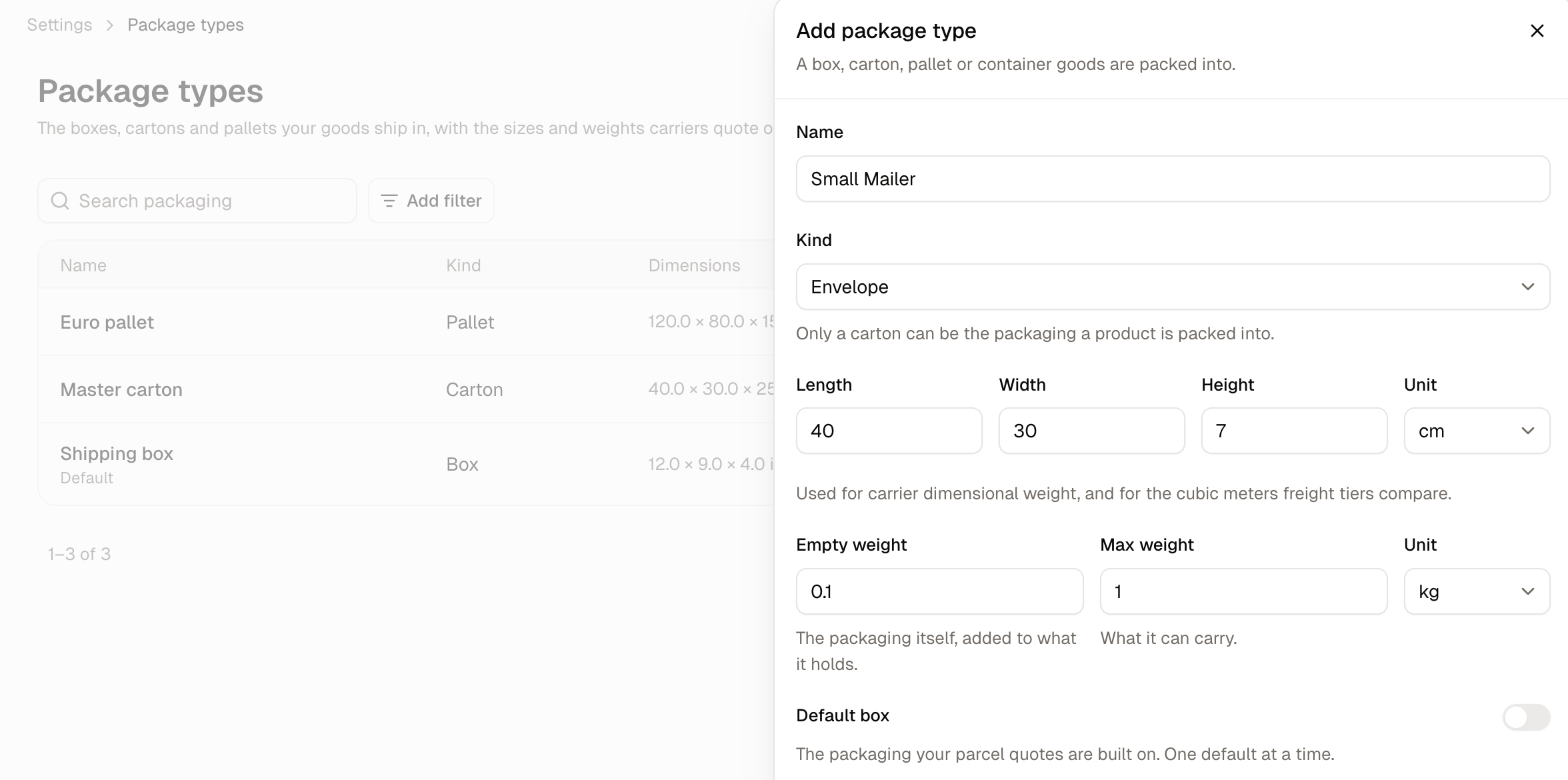
Task: Open the weight unit dropdown (kg)
Action: coord(1477,591)
